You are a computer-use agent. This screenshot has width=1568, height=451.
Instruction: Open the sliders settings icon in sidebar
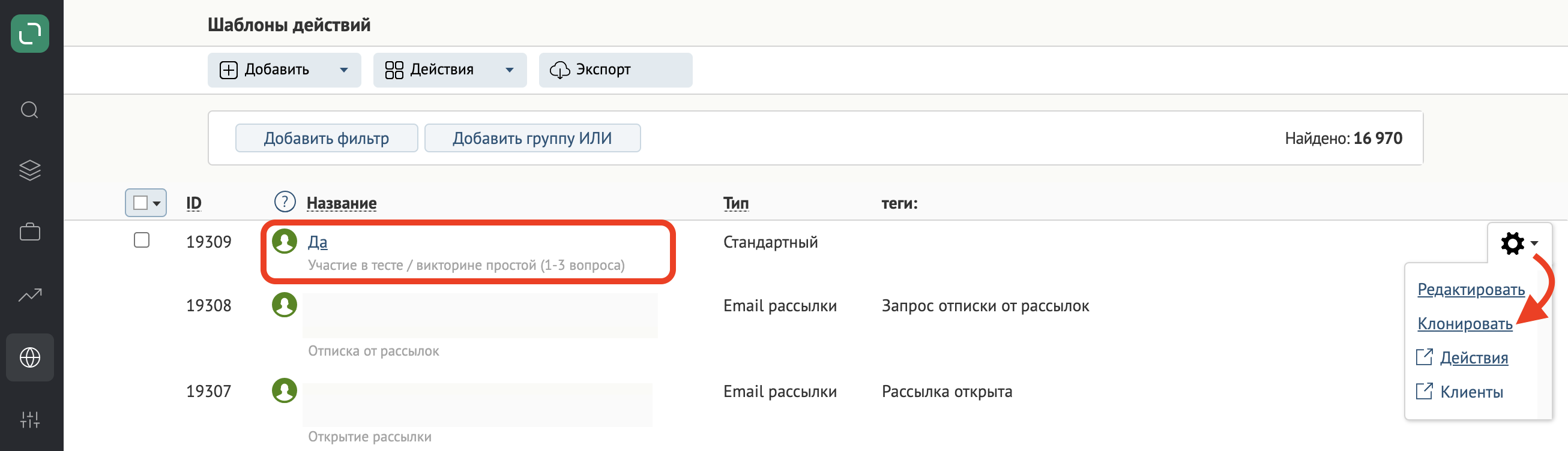click(30, 419)
